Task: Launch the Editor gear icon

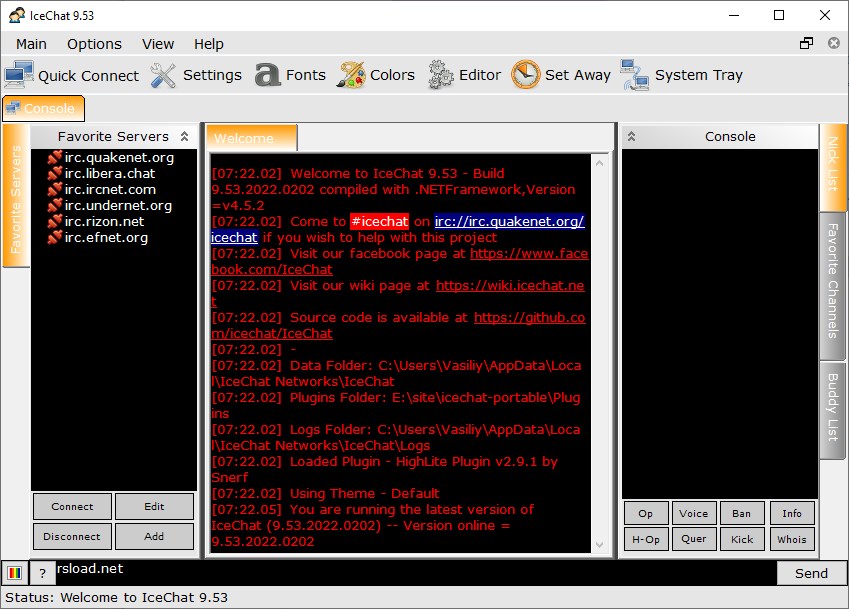Action: tap(441, 75)
